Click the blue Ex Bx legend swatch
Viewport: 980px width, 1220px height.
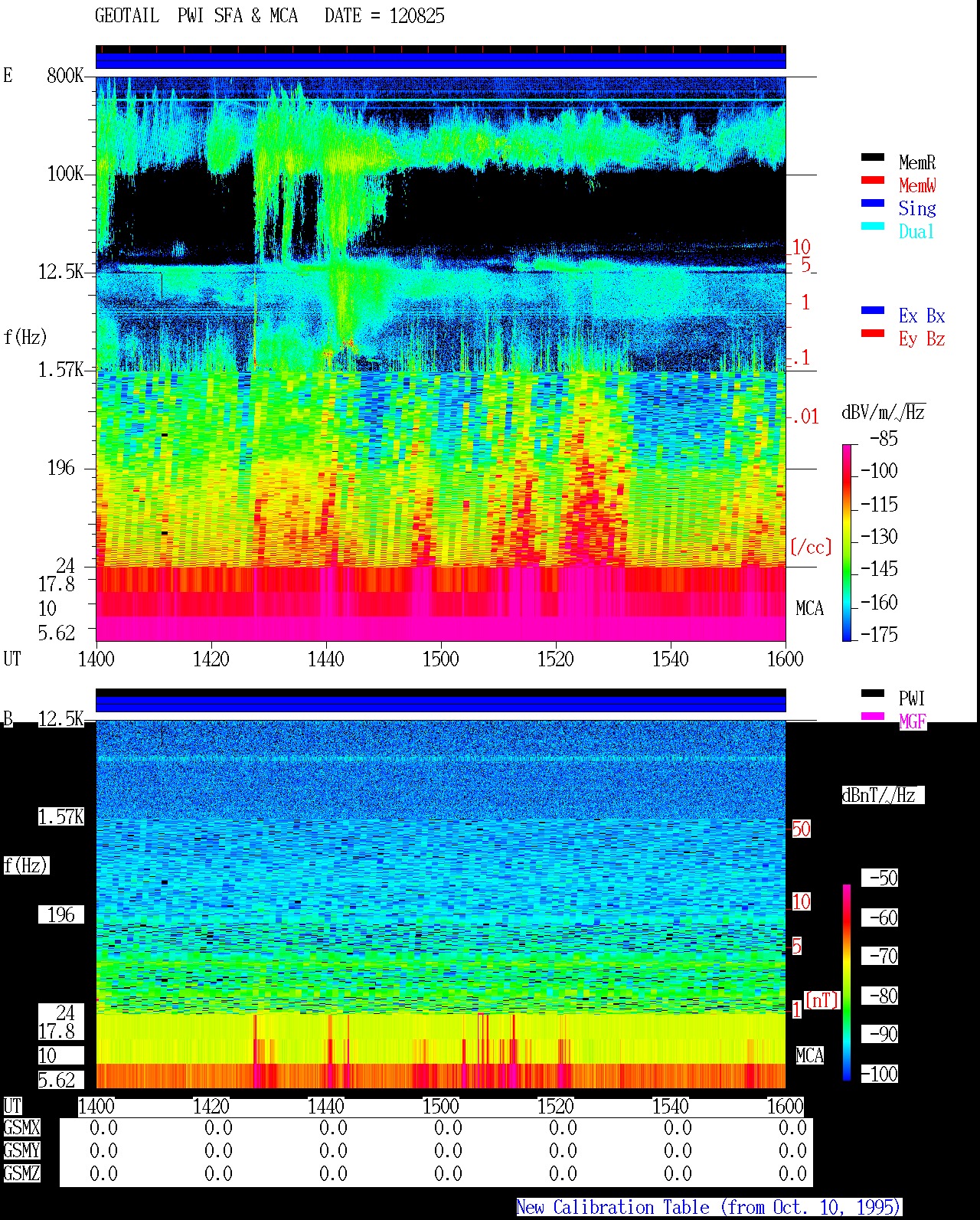[872, 310]
